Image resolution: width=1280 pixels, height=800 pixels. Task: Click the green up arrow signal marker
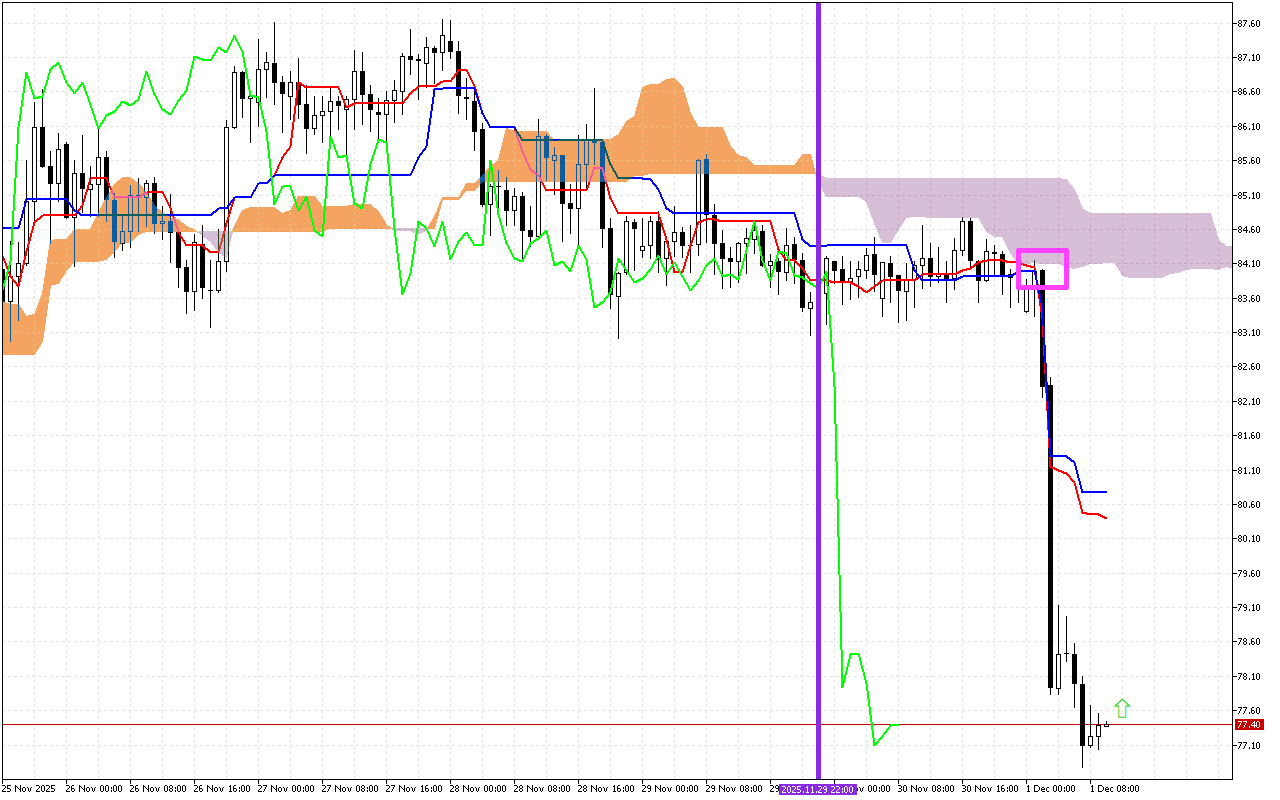1121,709
